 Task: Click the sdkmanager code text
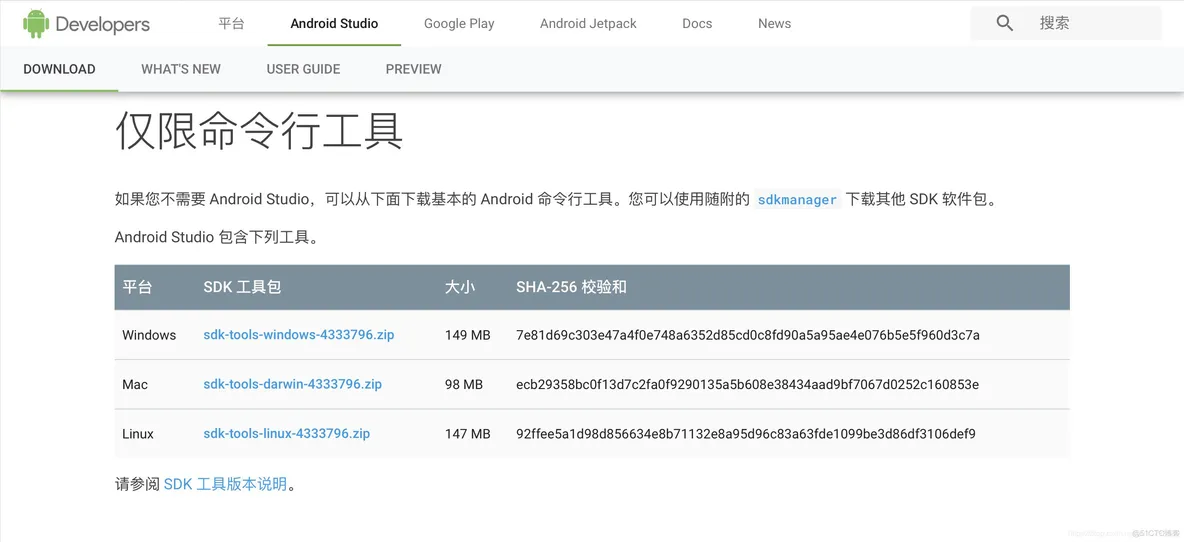tap(797, 200)
